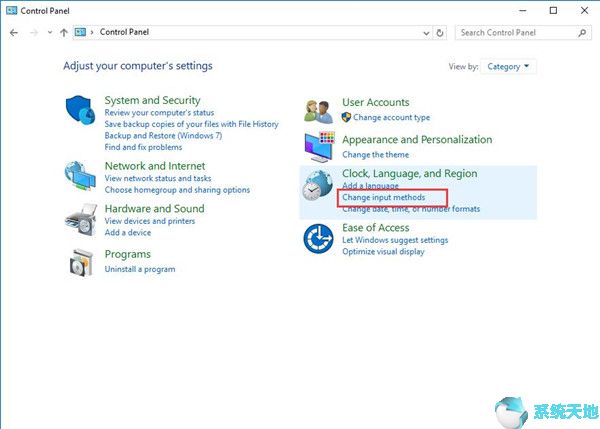Open Hardware and Sound category
This screenshot has width=600, height=429.
(x=155, y=209)
